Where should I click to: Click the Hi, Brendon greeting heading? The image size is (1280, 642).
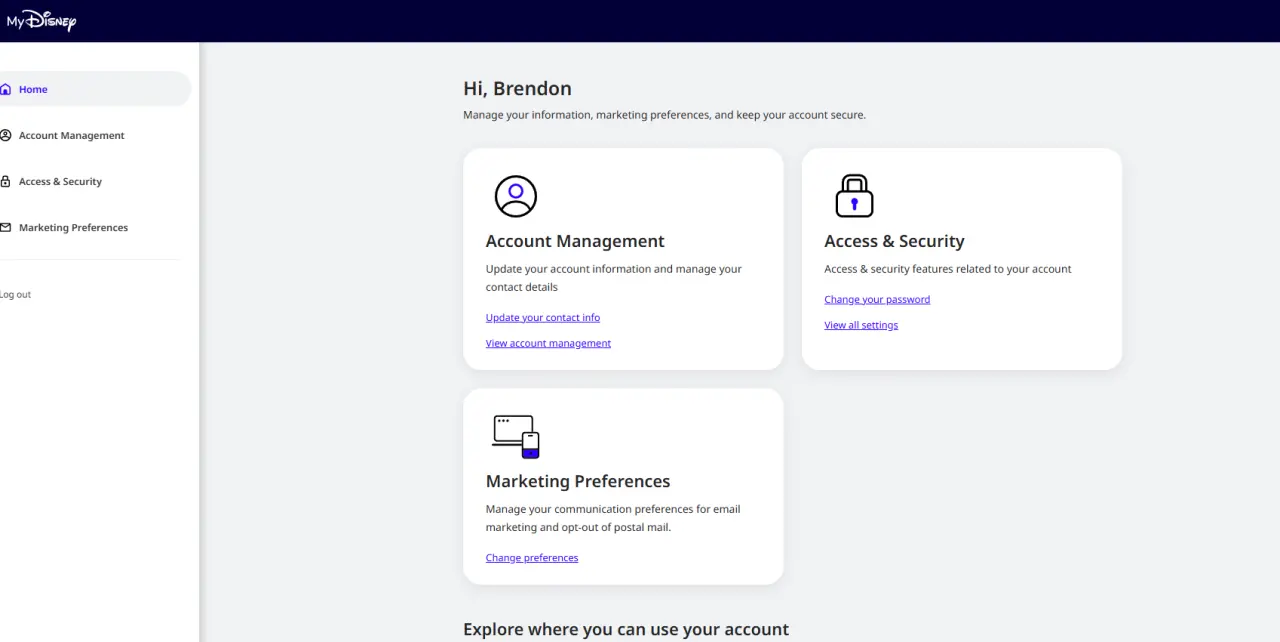tap(517, 89)
